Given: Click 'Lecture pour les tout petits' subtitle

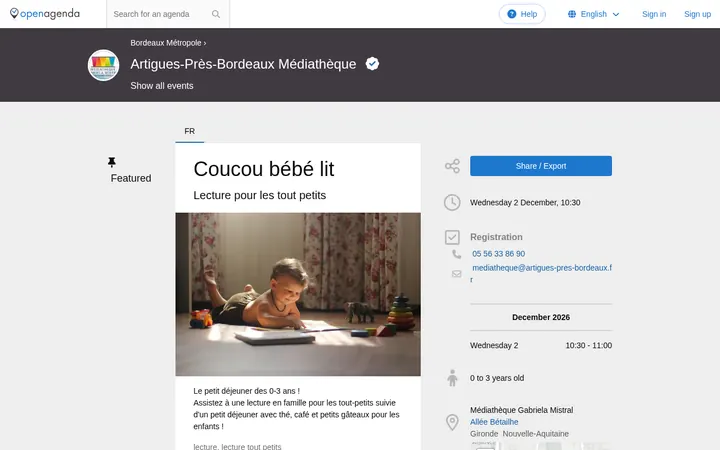Looking at the screenshot, I should pos(260,195).
